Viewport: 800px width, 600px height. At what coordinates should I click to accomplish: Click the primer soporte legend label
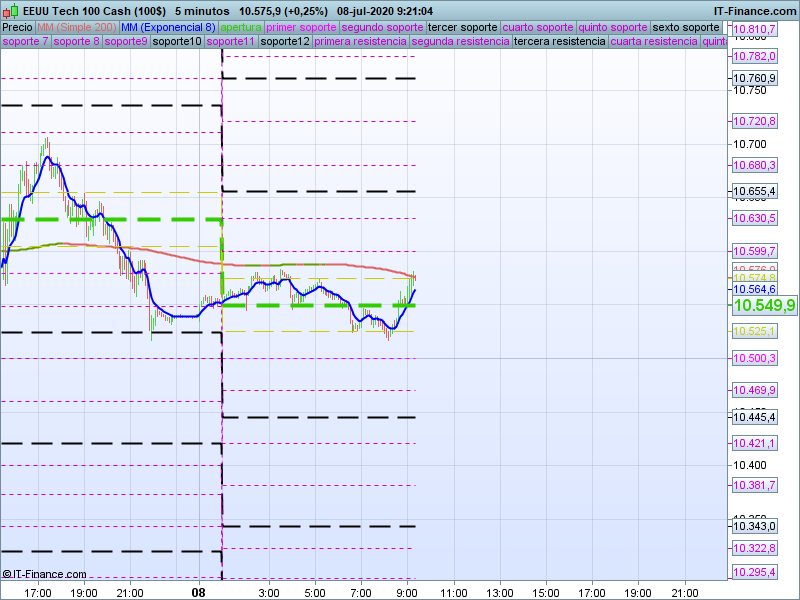[x=302, y=27]
